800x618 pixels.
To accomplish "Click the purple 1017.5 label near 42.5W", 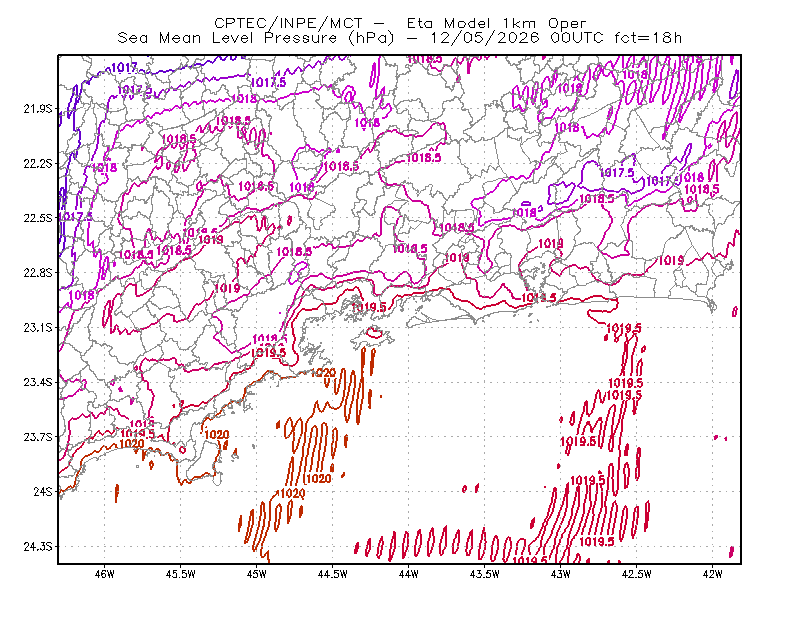I will (x=617, y=172).
